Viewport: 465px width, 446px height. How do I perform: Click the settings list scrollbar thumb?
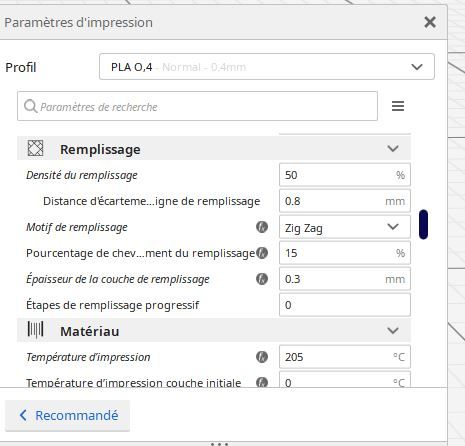423,224
